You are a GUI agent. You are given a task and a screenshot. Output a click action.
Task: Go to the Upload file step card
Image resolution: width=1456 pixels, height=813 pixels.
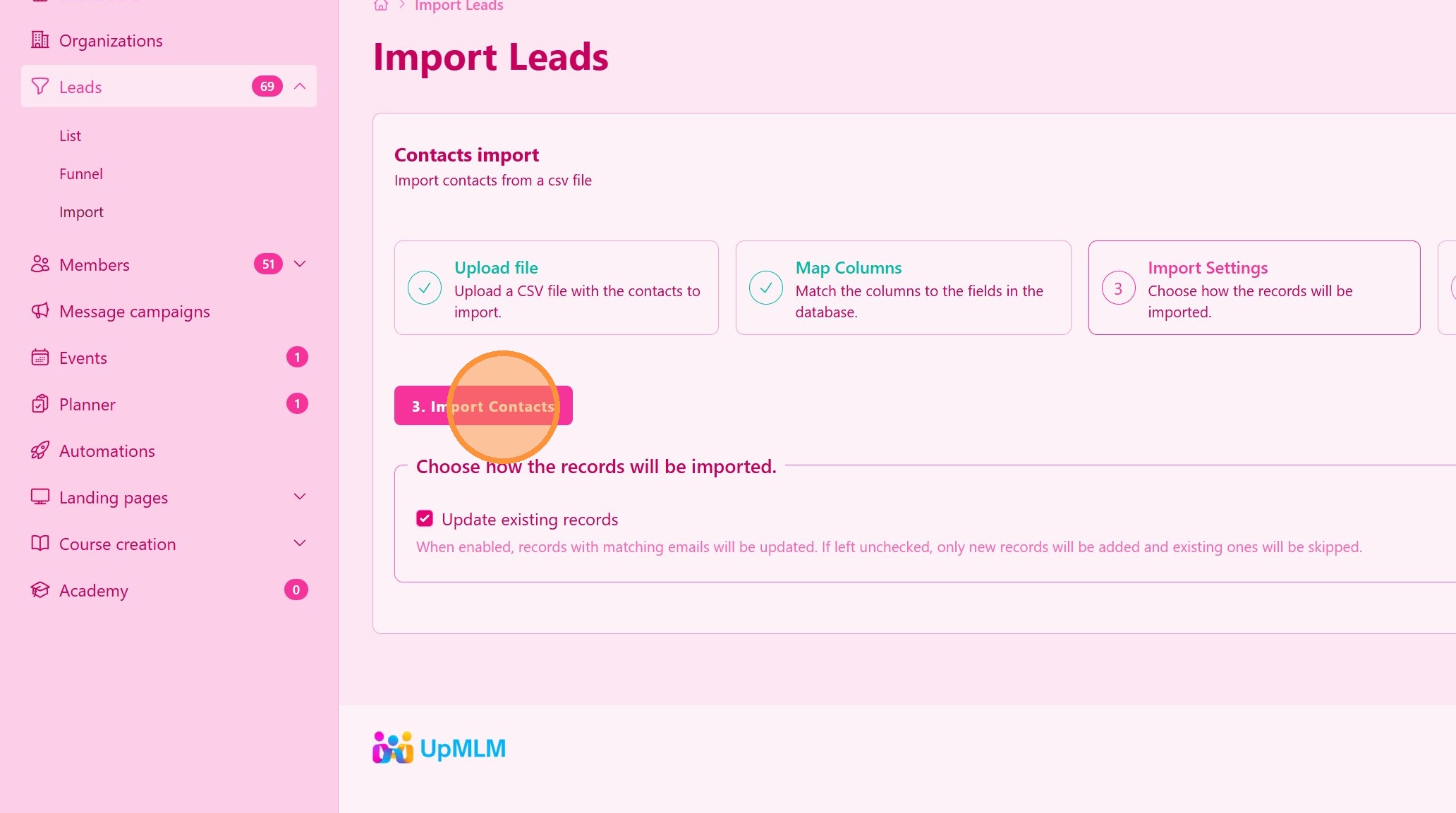coord(556,288)
